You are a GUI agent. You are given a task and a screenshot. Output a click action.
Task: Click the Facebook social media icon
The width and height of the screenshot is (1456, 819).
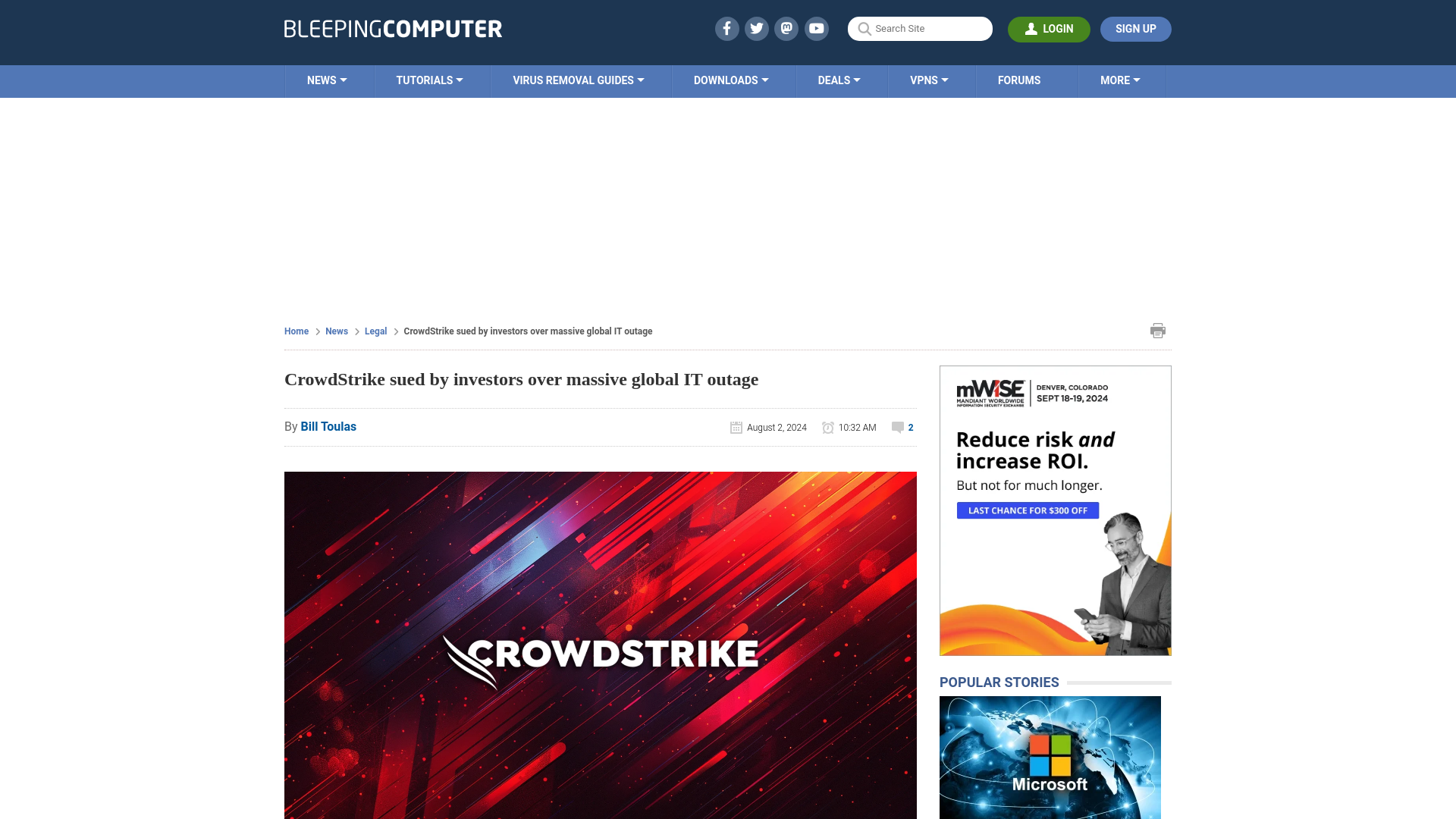pos(727,28)
